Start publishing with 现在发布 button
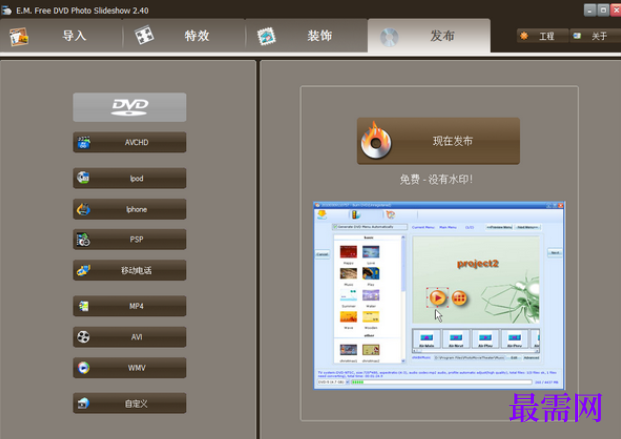The image size is (621, 439). [x=438, y=141]
